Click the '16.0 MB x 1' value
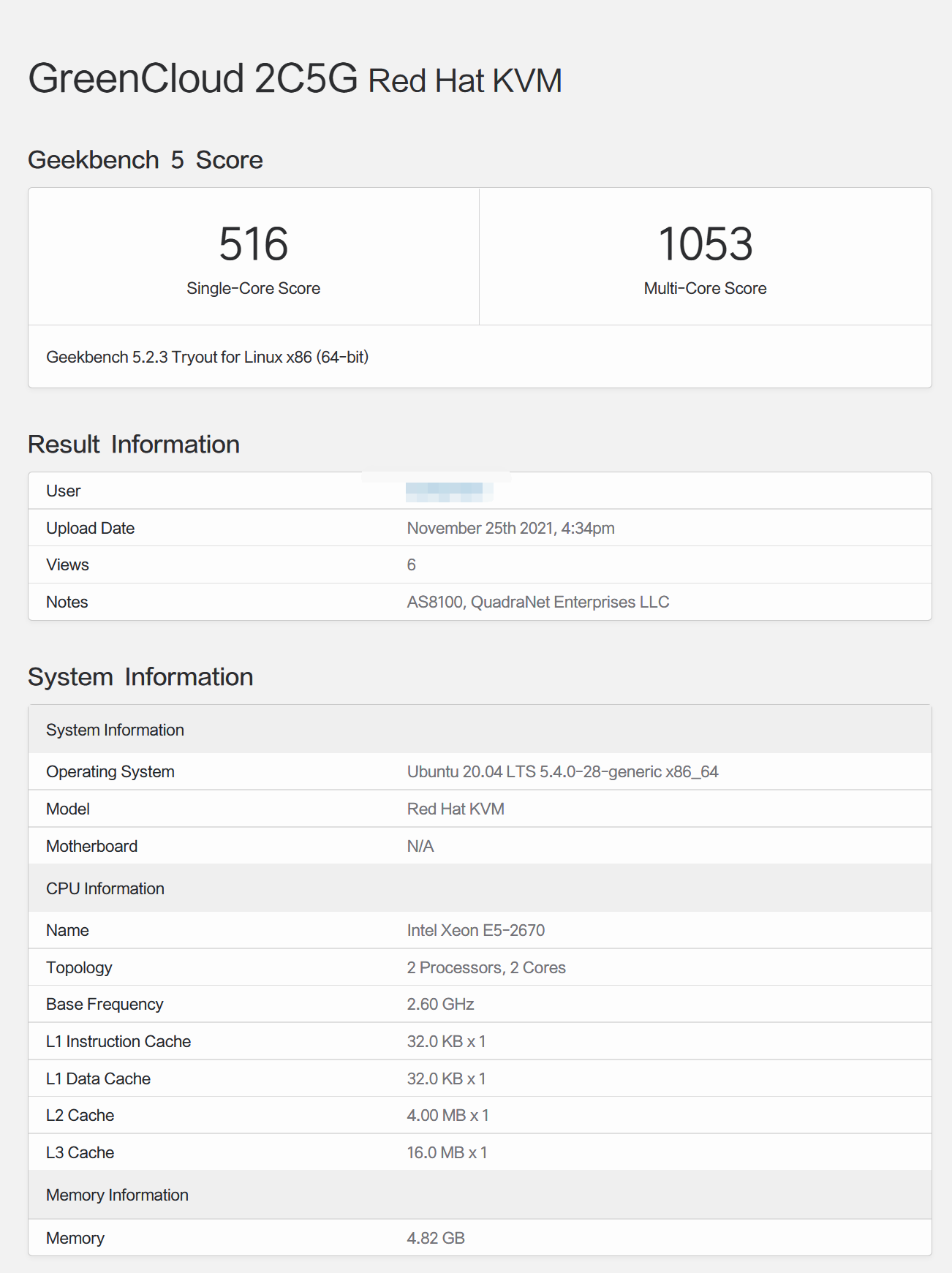952x1273 pixels. tap(447, 1153)
